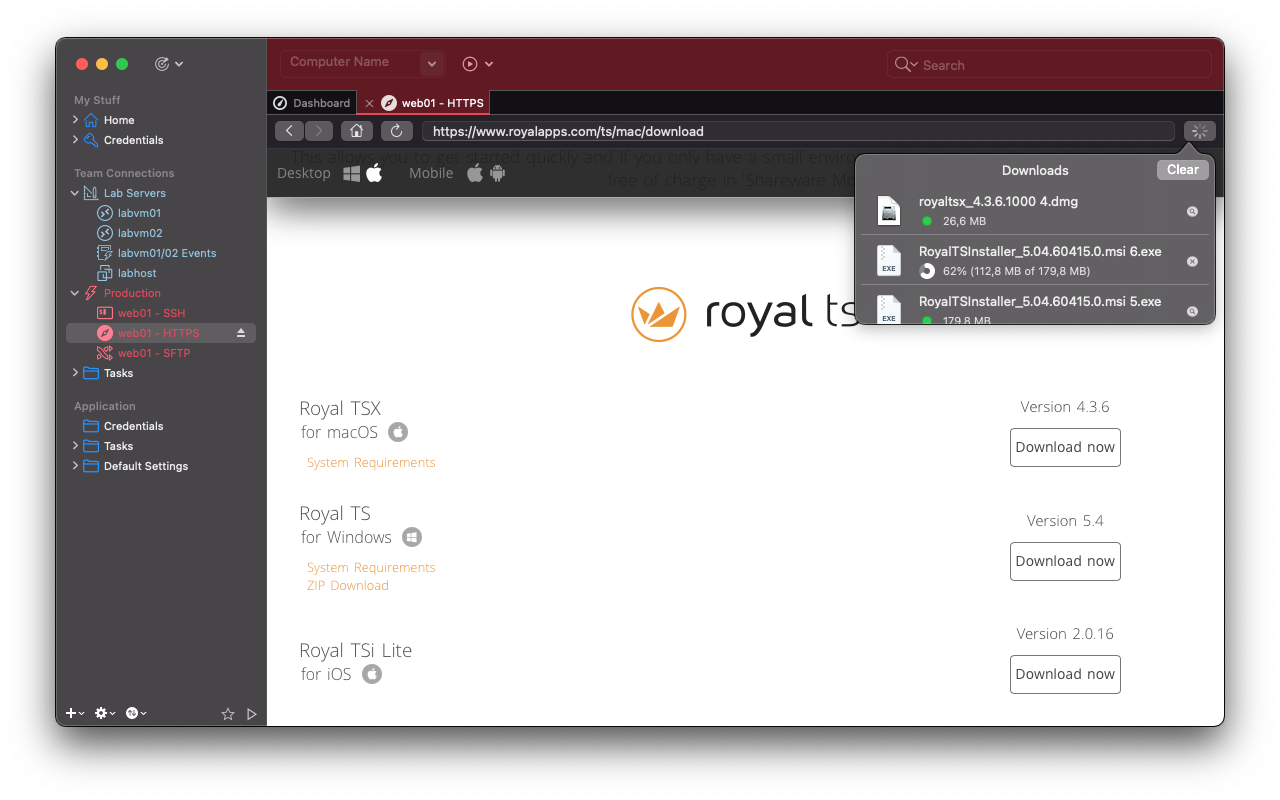Clear the downloads list

pos(1182,170)
